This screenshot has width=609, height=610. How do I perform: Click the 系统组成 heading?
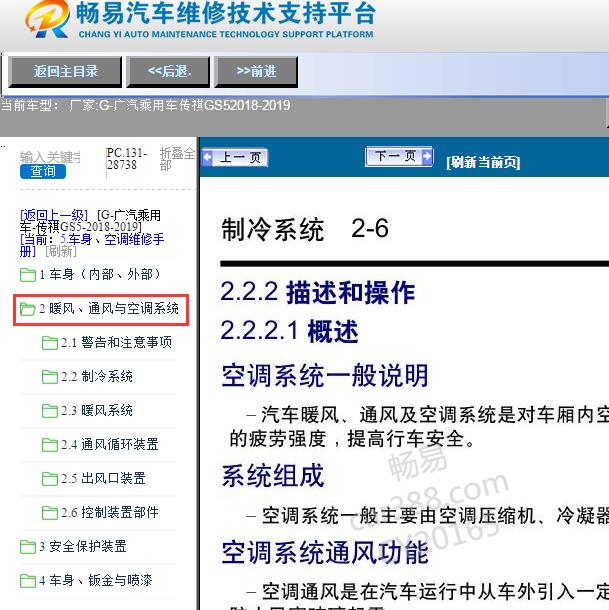pyautogui.click(x=273, y=475)
